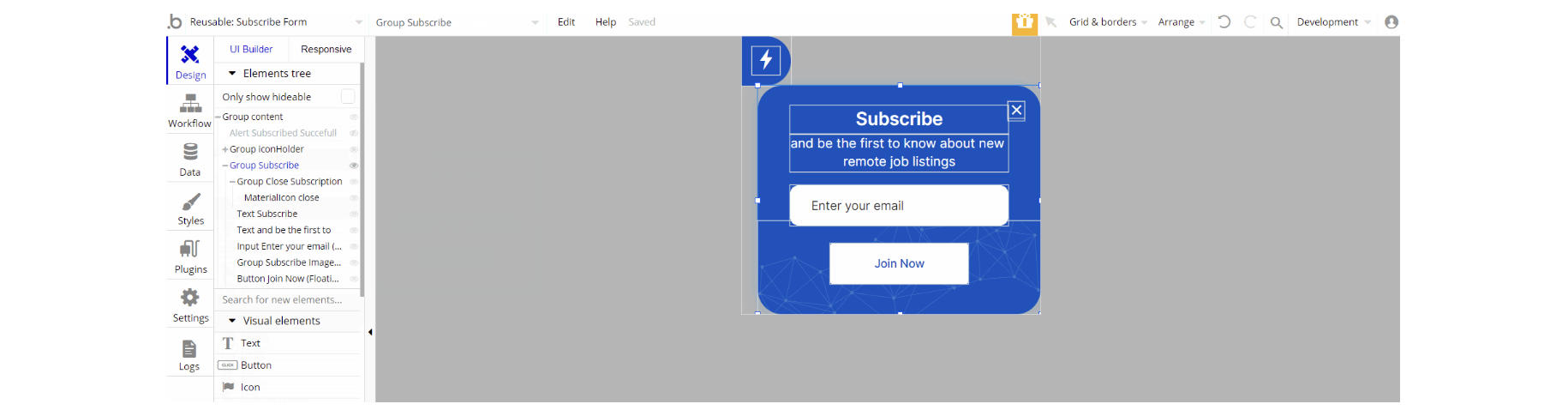
Task: Enable the Only show hideable checkbox
Action: tap(348, 97)
